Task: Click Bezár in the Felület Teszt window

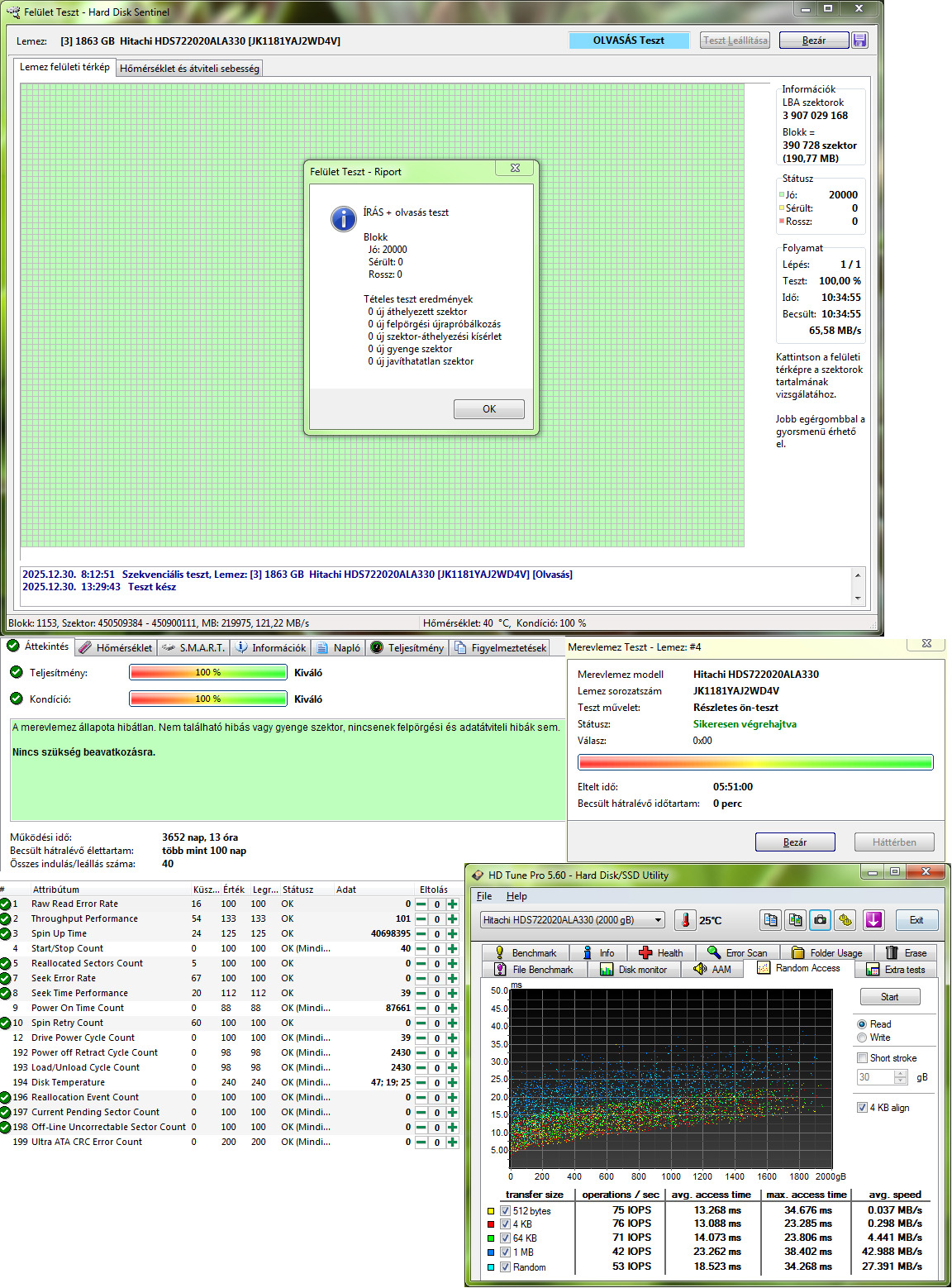Action: pos(814,41)
